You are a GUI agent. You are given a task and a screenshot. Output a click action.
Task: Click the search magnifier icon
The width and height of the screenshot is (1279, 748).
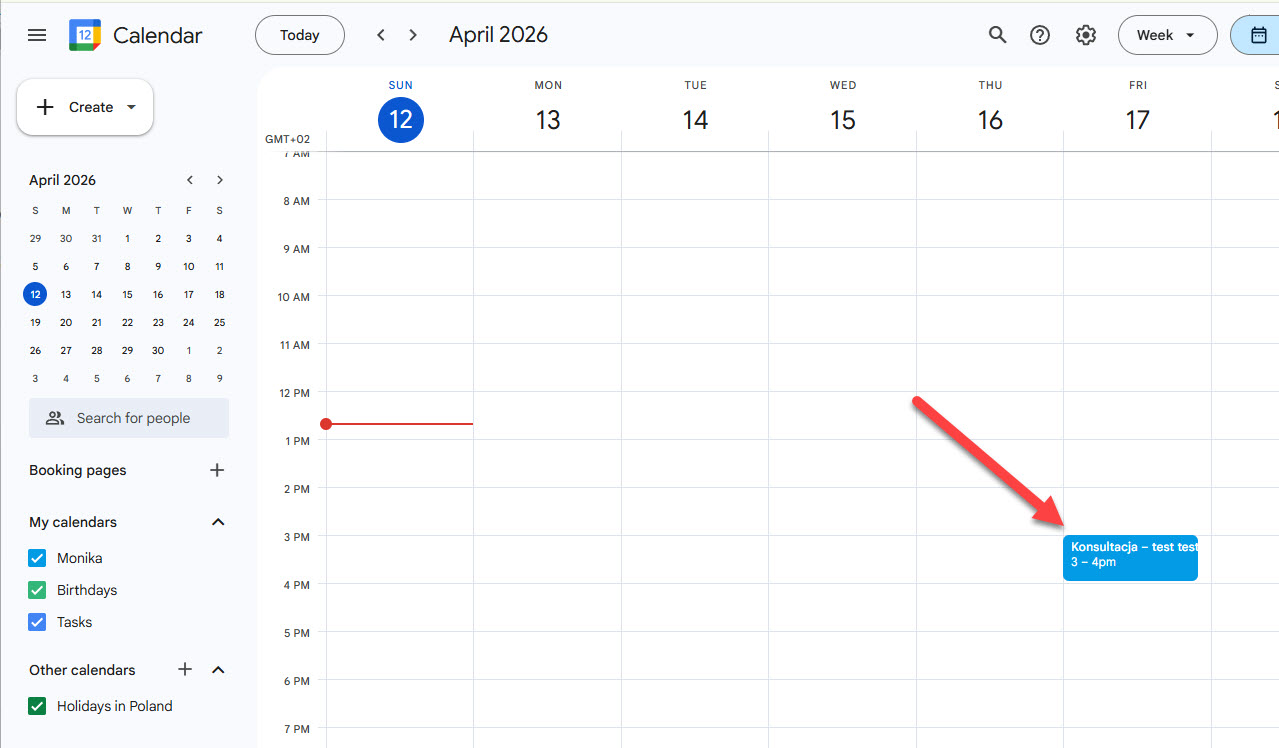click(997, 35)
